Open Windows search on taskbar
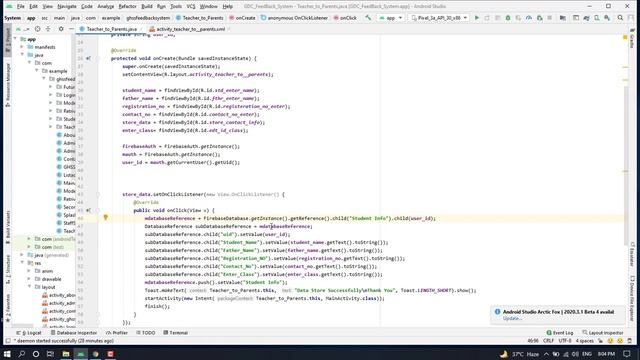This screenshot has height=360, width=640. [x=22, y=354]
